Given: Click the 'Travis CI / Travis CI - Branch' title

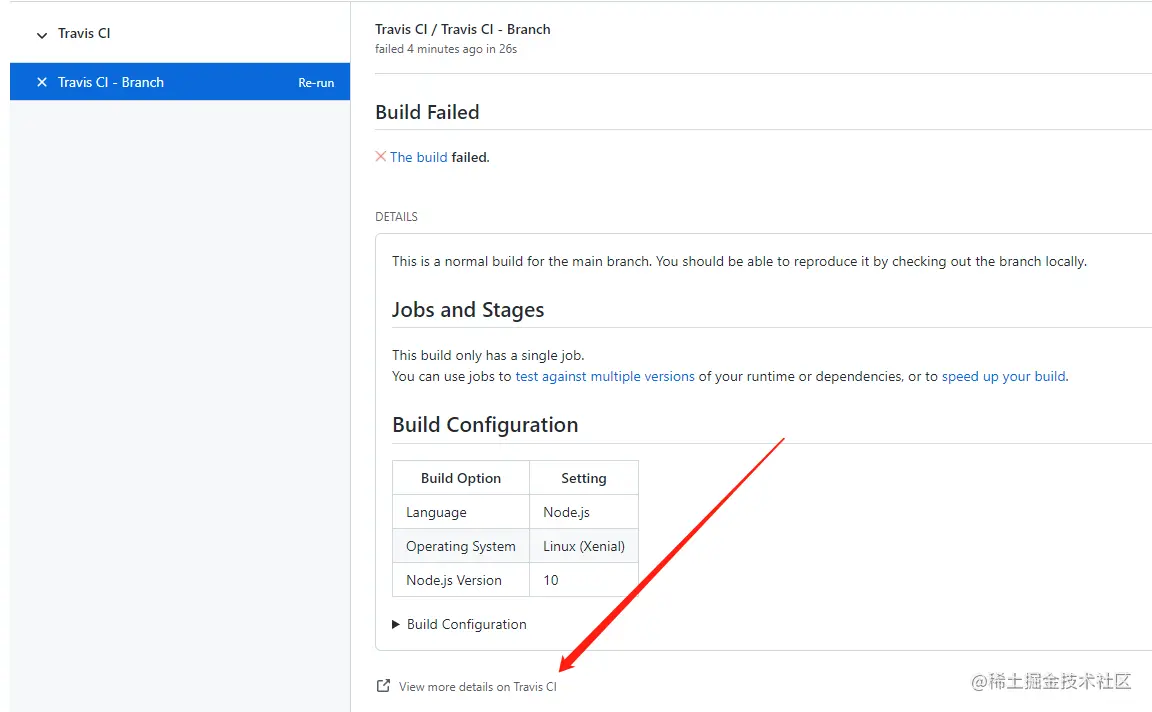Looking at the screenshot, I should [463, 29].
